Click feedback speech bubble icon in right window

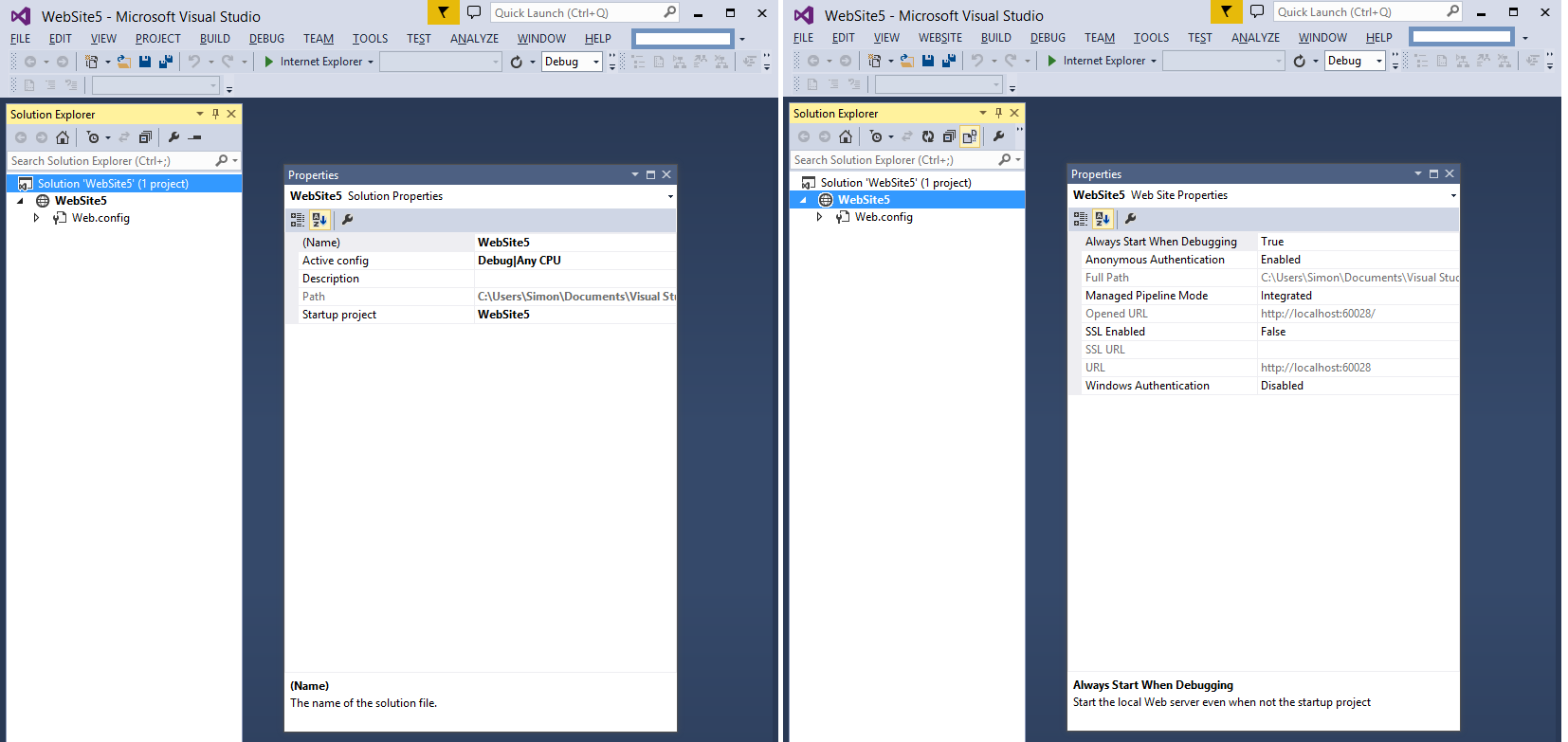[1257, 11]
